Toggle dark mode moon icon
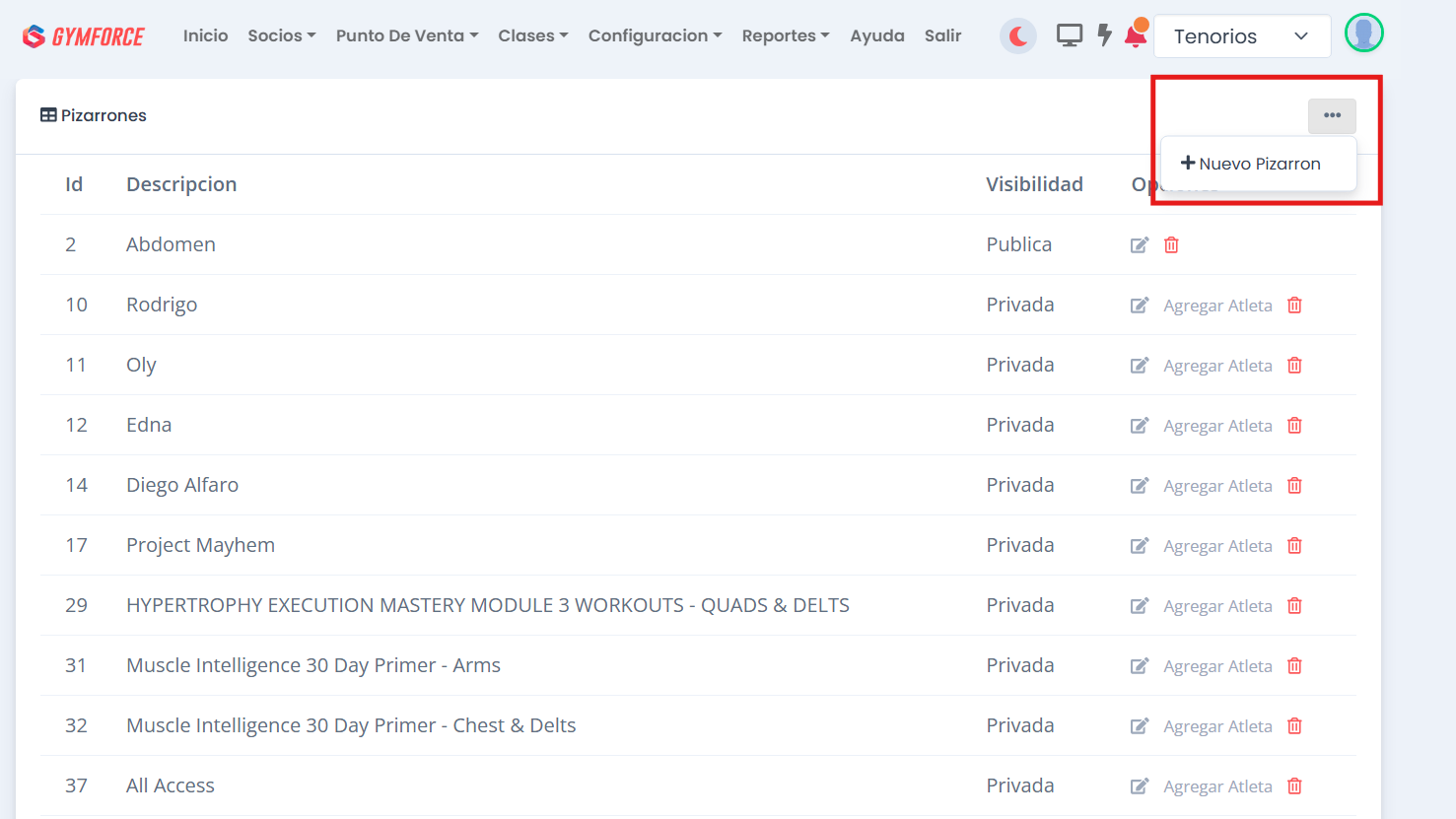The height and width of the screenshot is (819, 1456). pyautogui.click(x=1018, y=36)
